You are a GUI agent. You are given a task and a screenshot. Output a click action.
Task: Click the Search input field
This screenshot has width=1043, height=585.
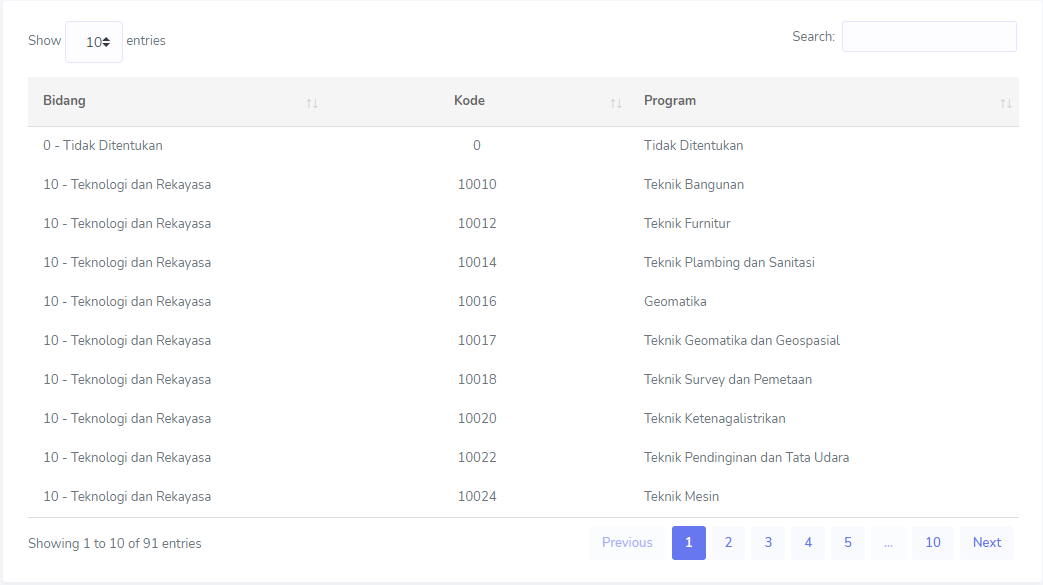[928, 36]
